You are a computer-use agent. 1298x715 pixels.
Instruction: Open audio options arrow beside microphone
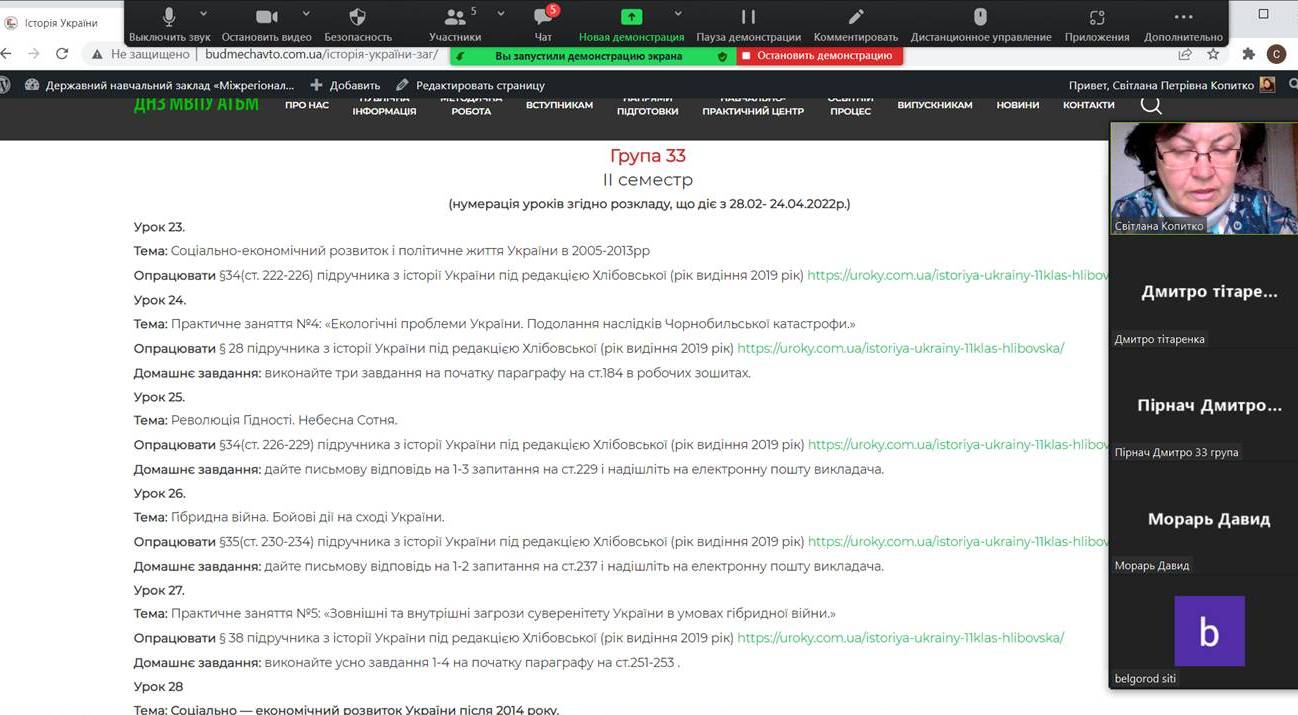pyautogui.click(x=204, y=14)
